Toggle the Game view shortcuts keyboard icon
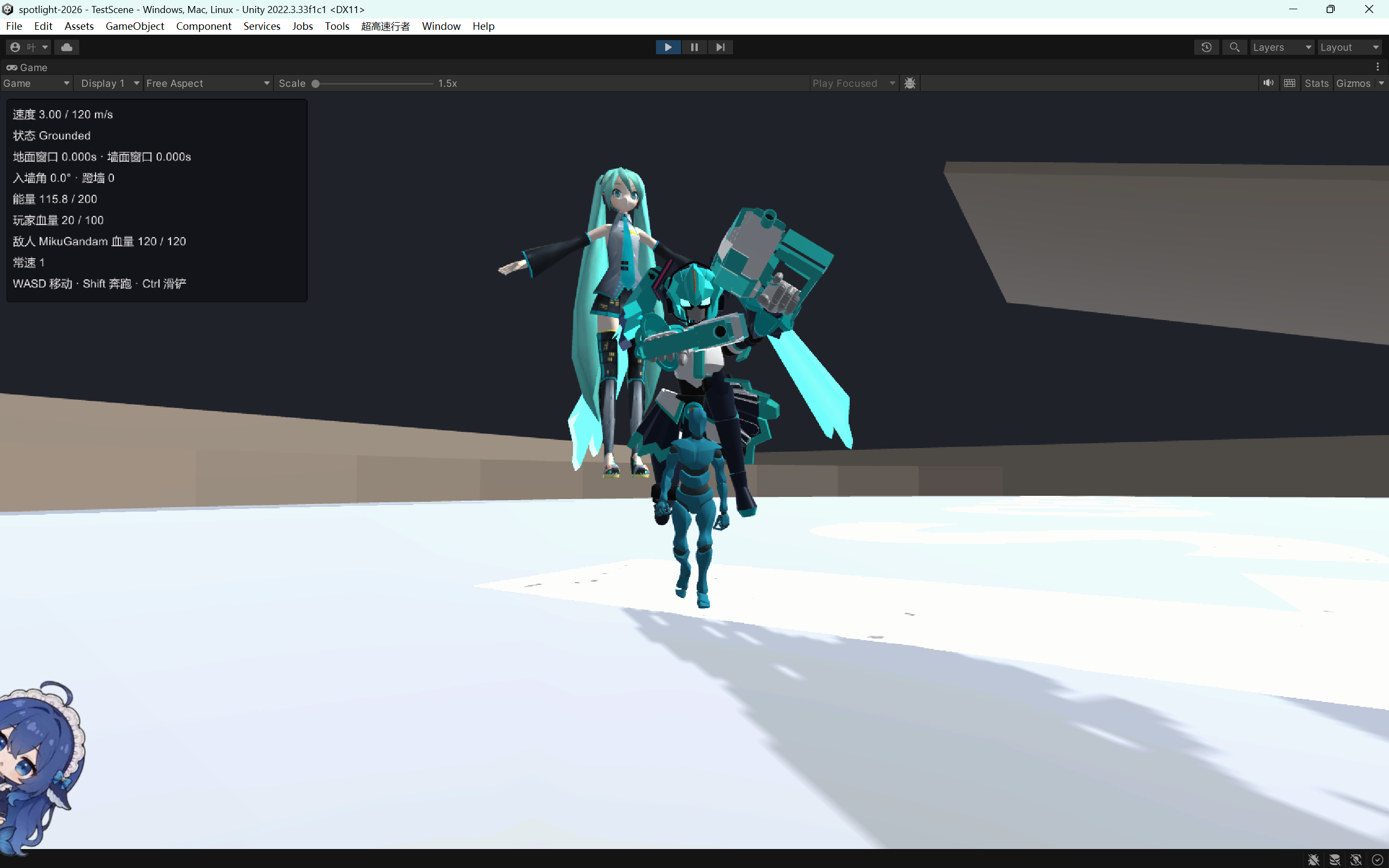 [x=1290, y=83]
